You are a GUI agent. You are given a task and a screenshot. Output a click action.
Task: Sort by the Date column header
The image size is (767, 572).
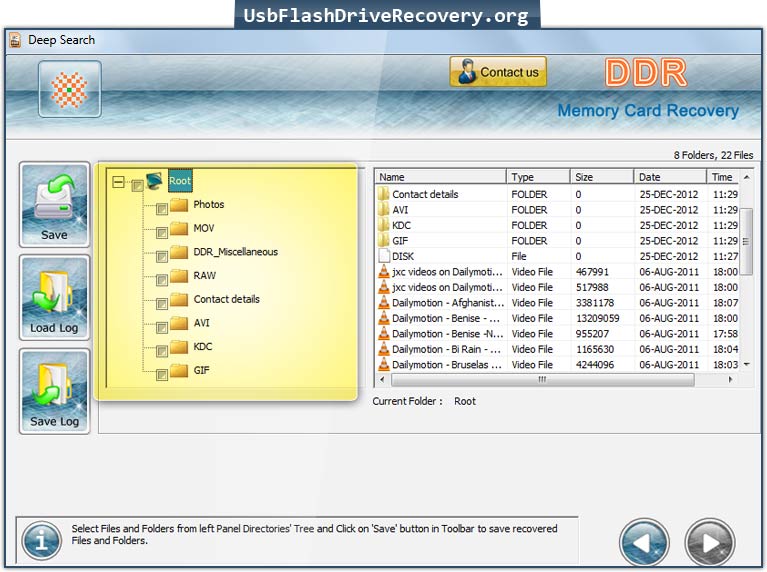[x=670, y=177]
